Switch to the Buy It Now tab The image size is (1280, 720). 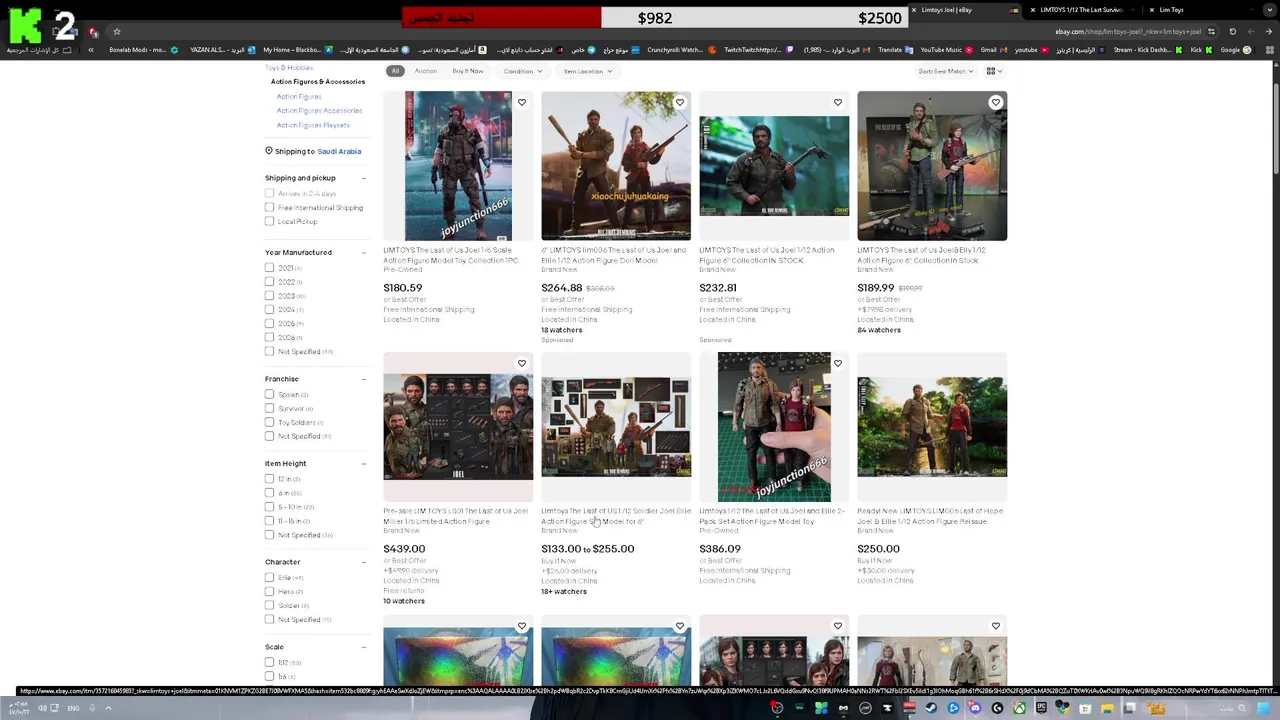pos(467,71)
